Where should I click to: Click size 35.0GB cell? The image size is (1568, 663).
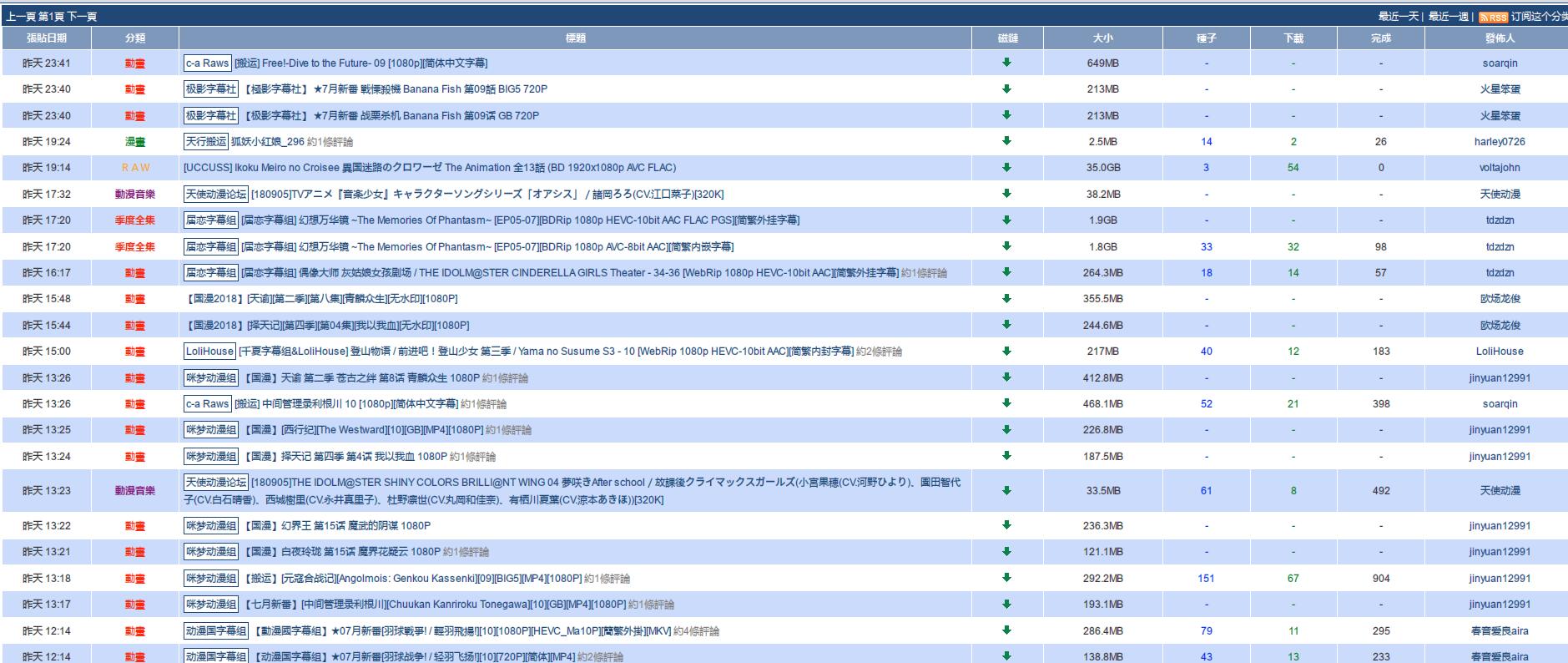click(1103, 167)
